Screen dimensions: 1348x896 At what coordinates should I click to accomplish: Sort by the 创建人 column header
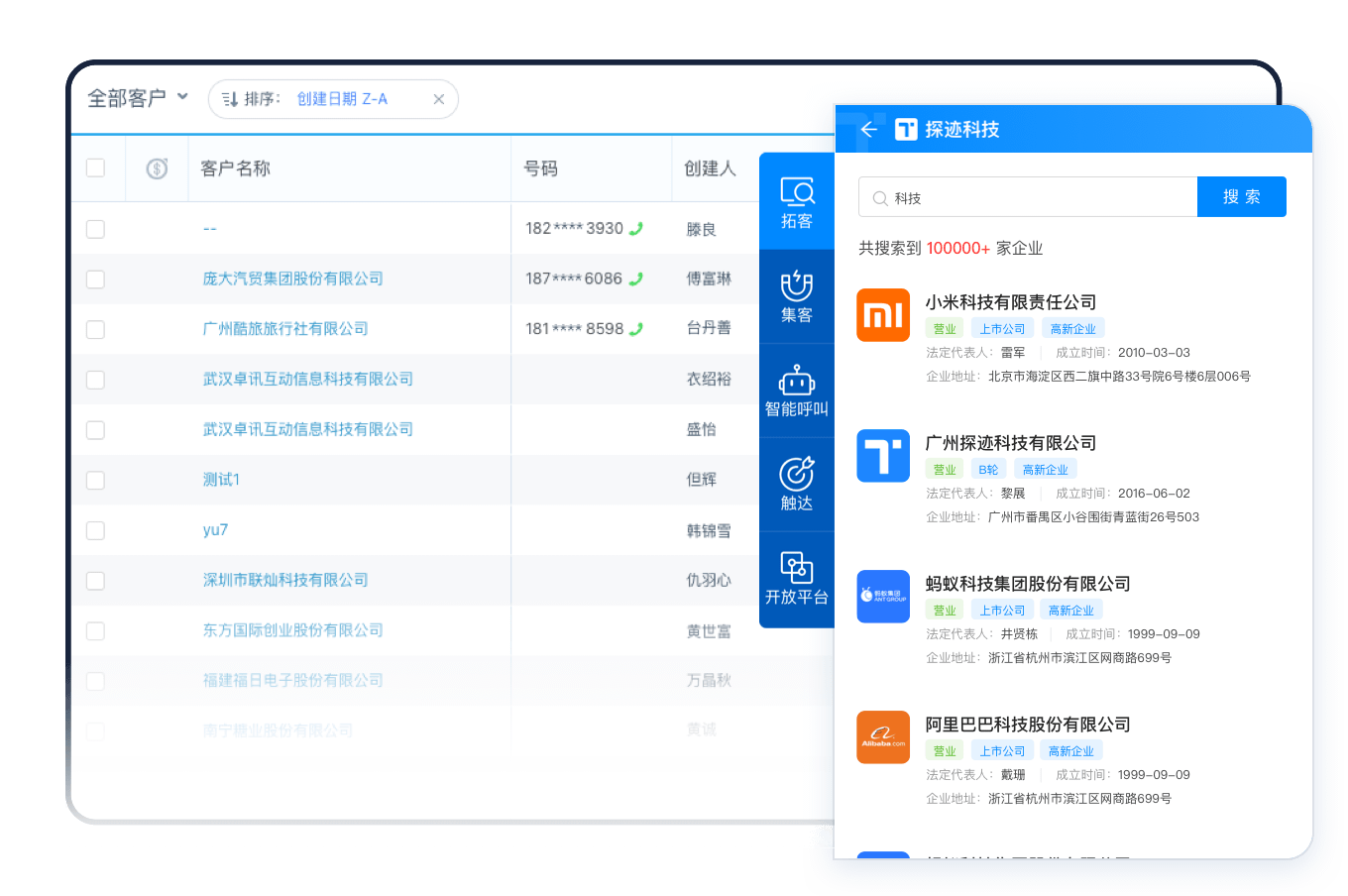[x=710, y=168]
